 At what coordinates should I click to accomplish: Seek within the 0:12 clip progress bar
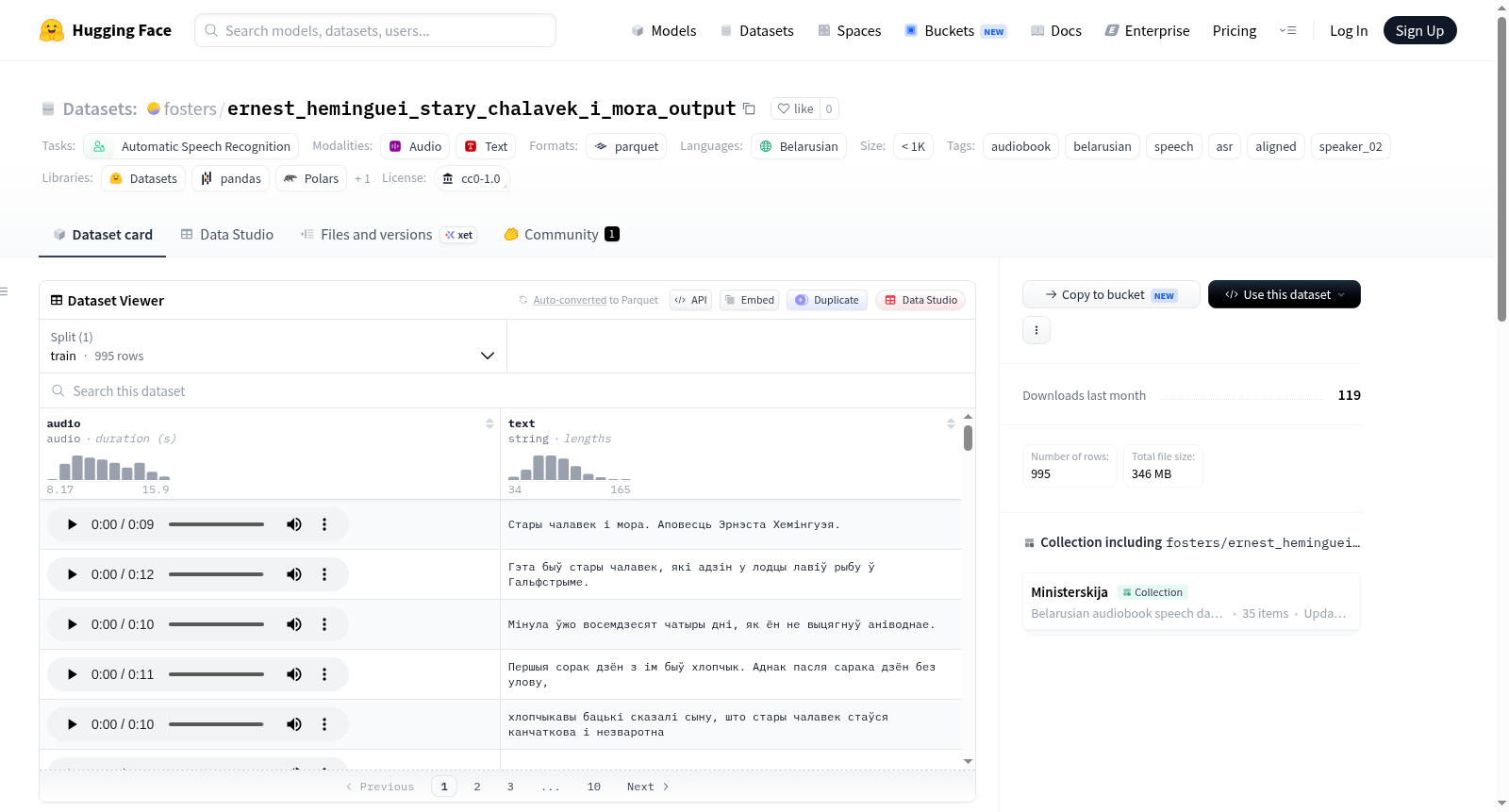tap(216, 574)
